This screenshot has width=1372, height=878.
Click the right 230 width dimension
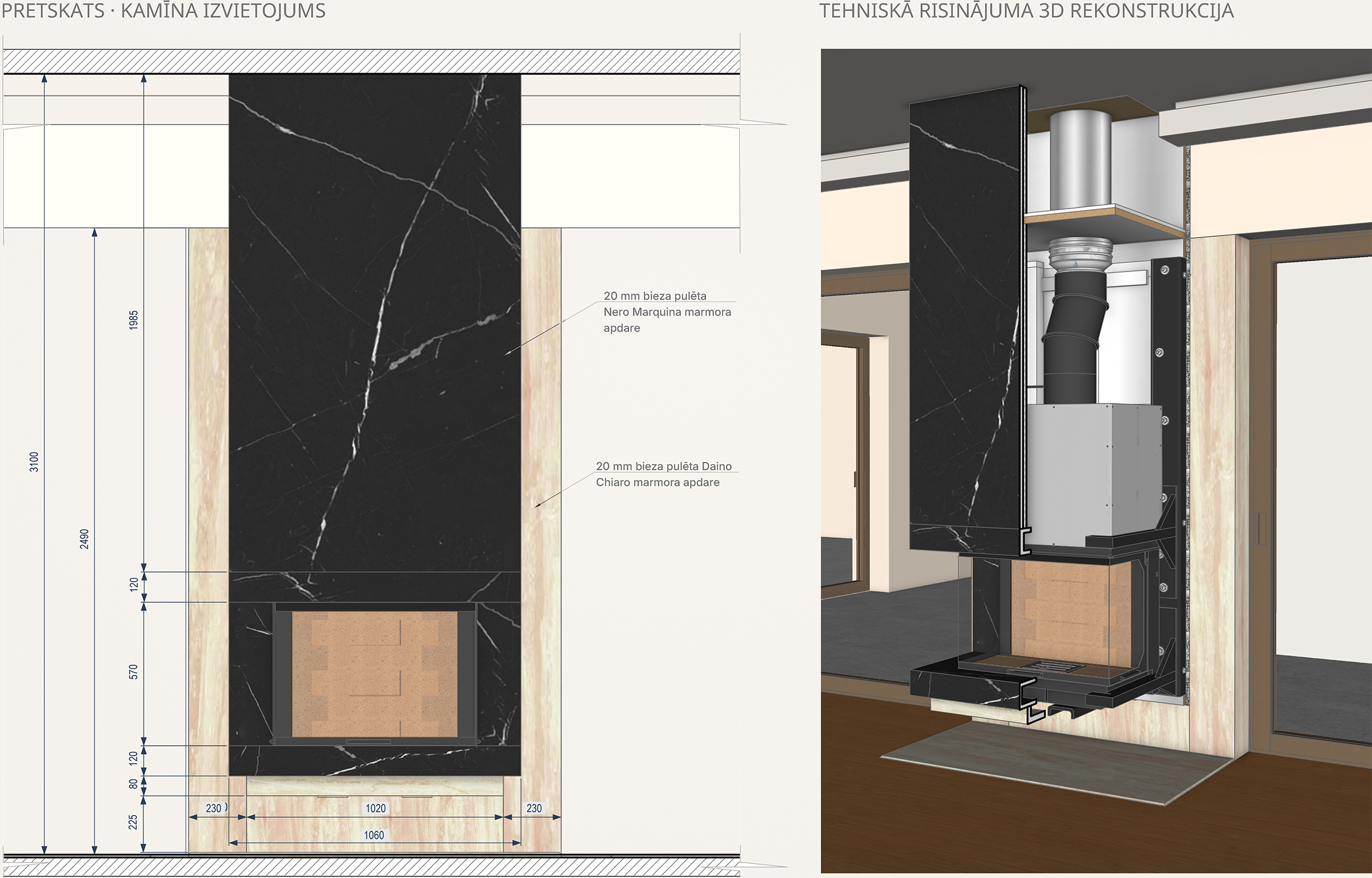coord(534,808)
